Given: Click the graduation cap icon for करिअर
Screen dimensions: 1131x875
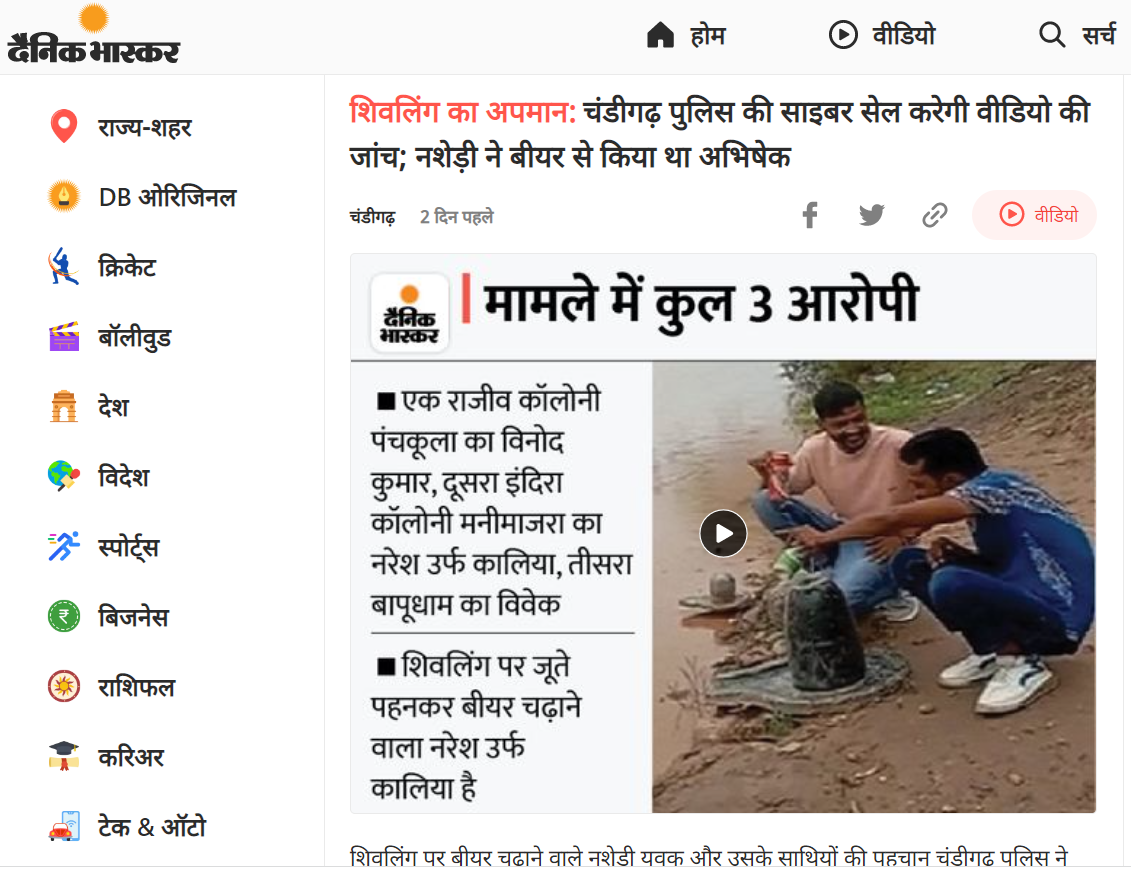Looking at the screenshot, I should (63, 756).
